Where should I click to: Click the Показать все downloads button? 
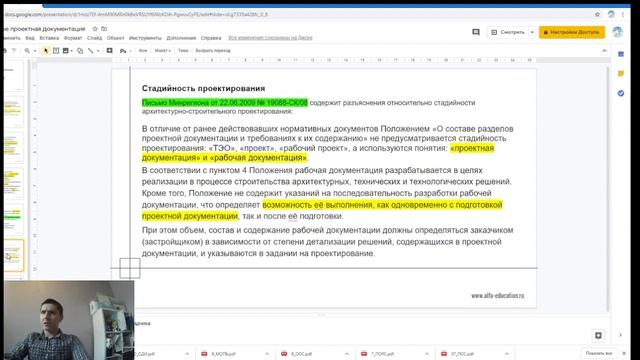click(599, 353)
